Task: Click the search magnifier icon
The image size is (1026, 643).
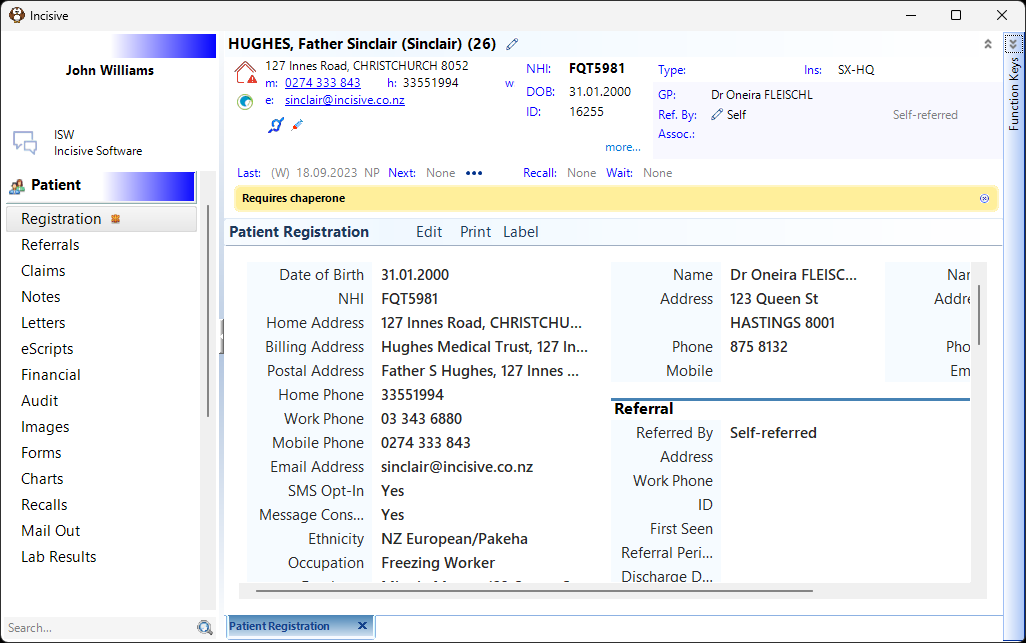Action: tap(205, 628)
